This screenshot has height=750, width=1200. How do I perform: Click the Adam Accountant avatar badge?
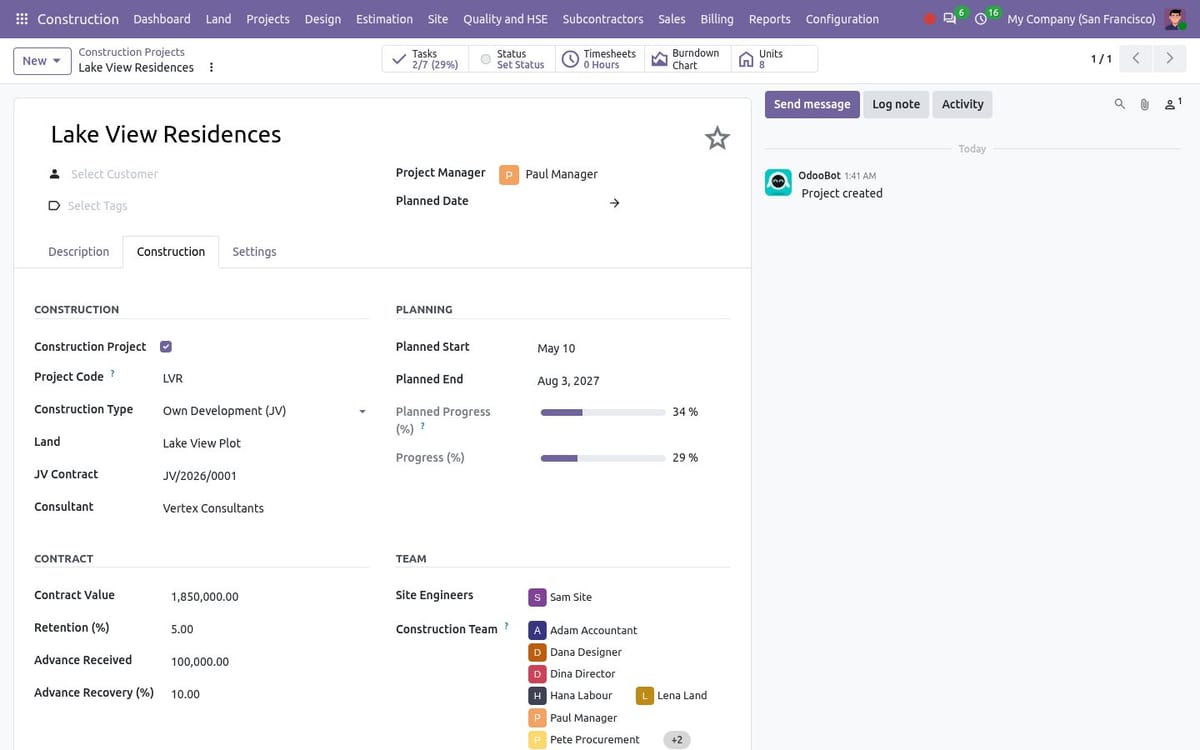pyautogui.click(x=537, y=630)
